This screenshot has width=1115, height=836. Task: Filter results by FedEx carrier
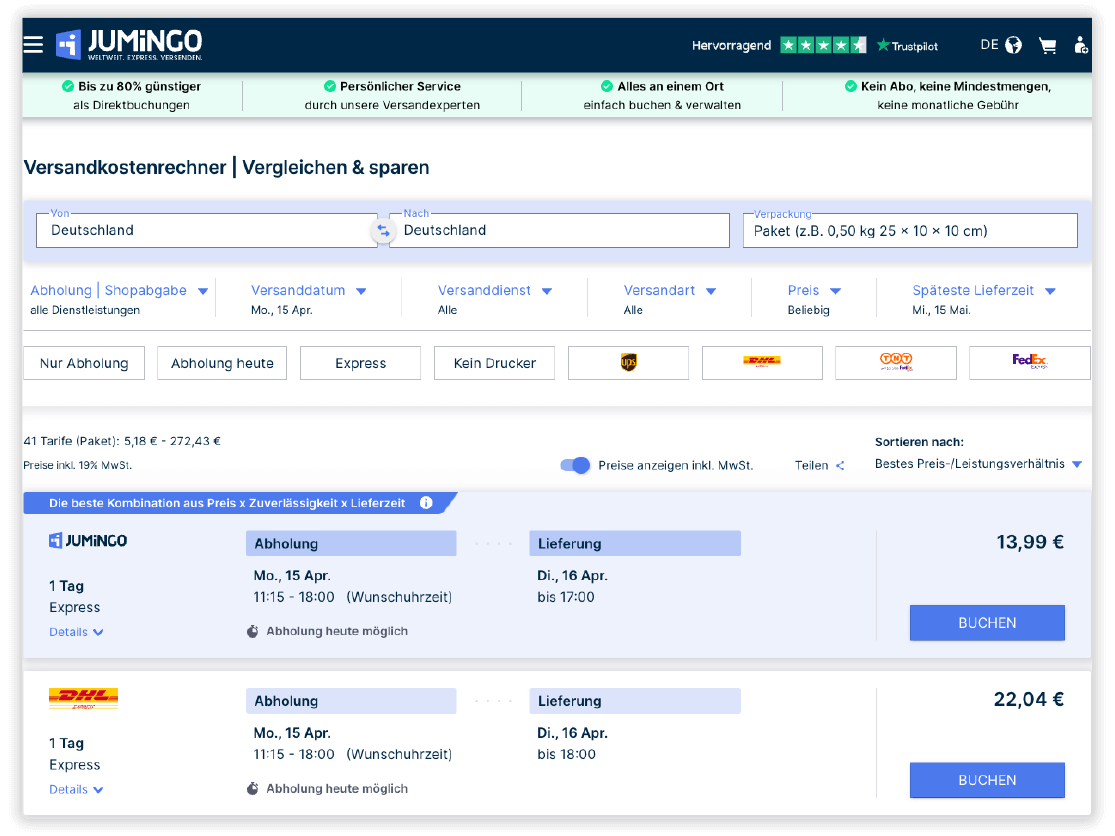(1028, 363)
